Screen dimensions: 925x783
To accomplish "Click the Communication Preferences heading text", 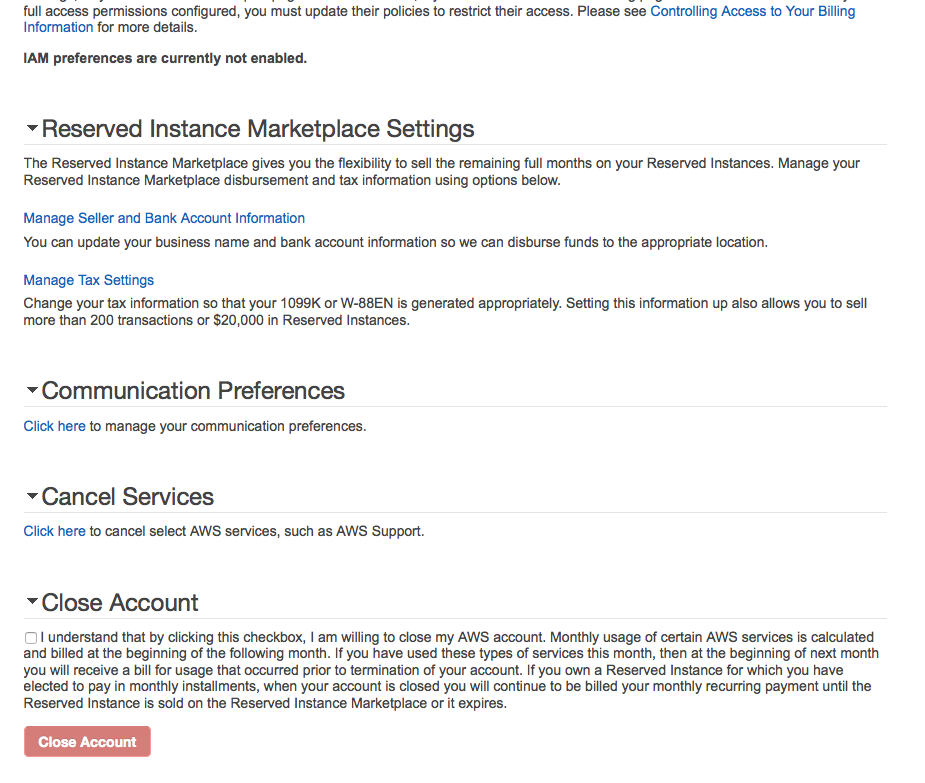I will coord(193,390).
